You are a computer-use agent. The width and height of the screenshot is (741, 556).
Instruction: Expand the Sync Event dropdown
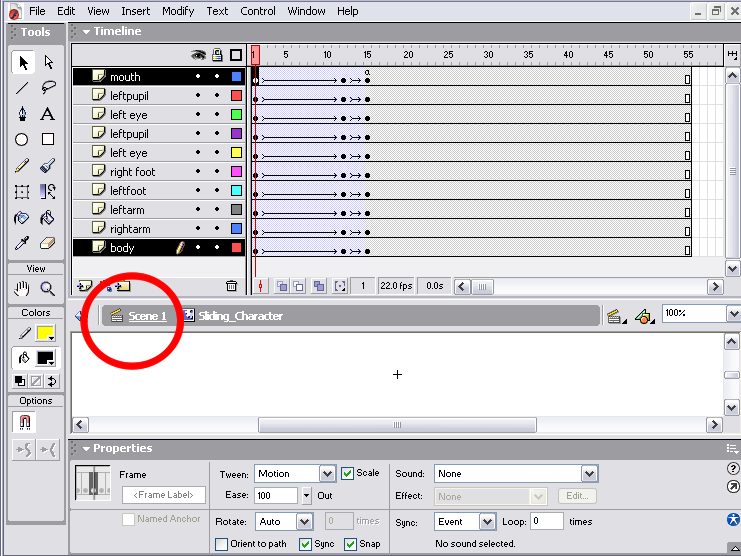(487, 522)
